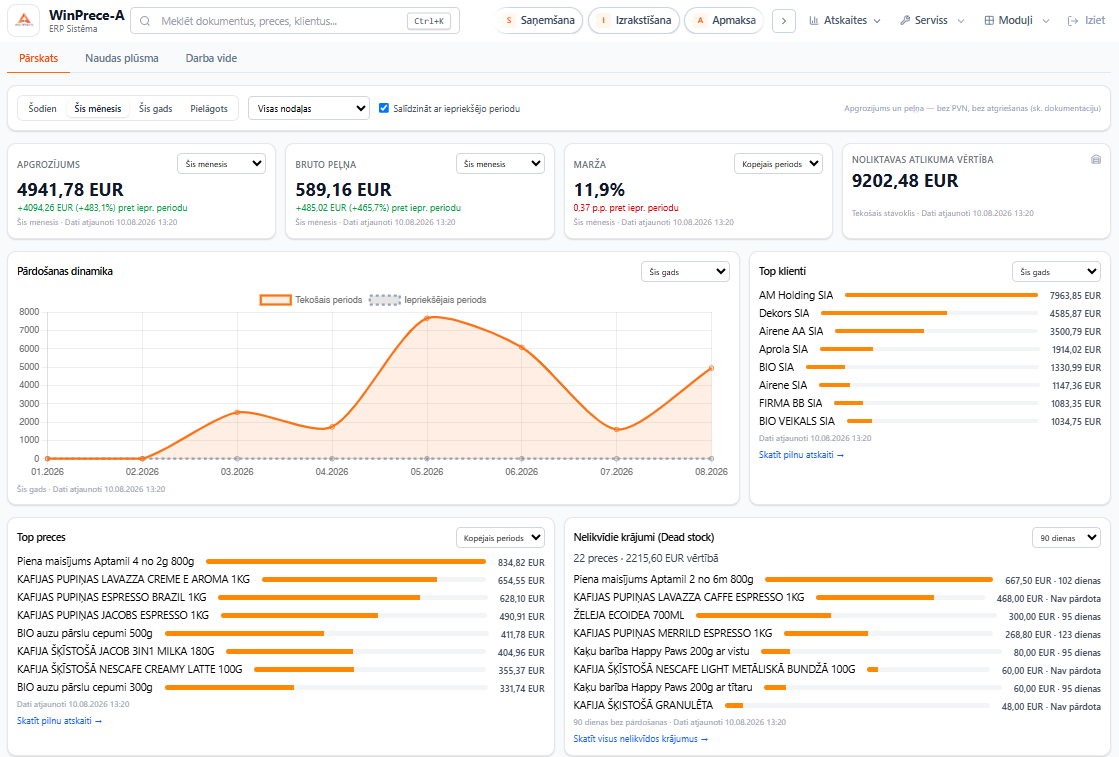Click Aprola SIA client row
The height and width of the screenshot is (757, 1119).
coord(929,349)
